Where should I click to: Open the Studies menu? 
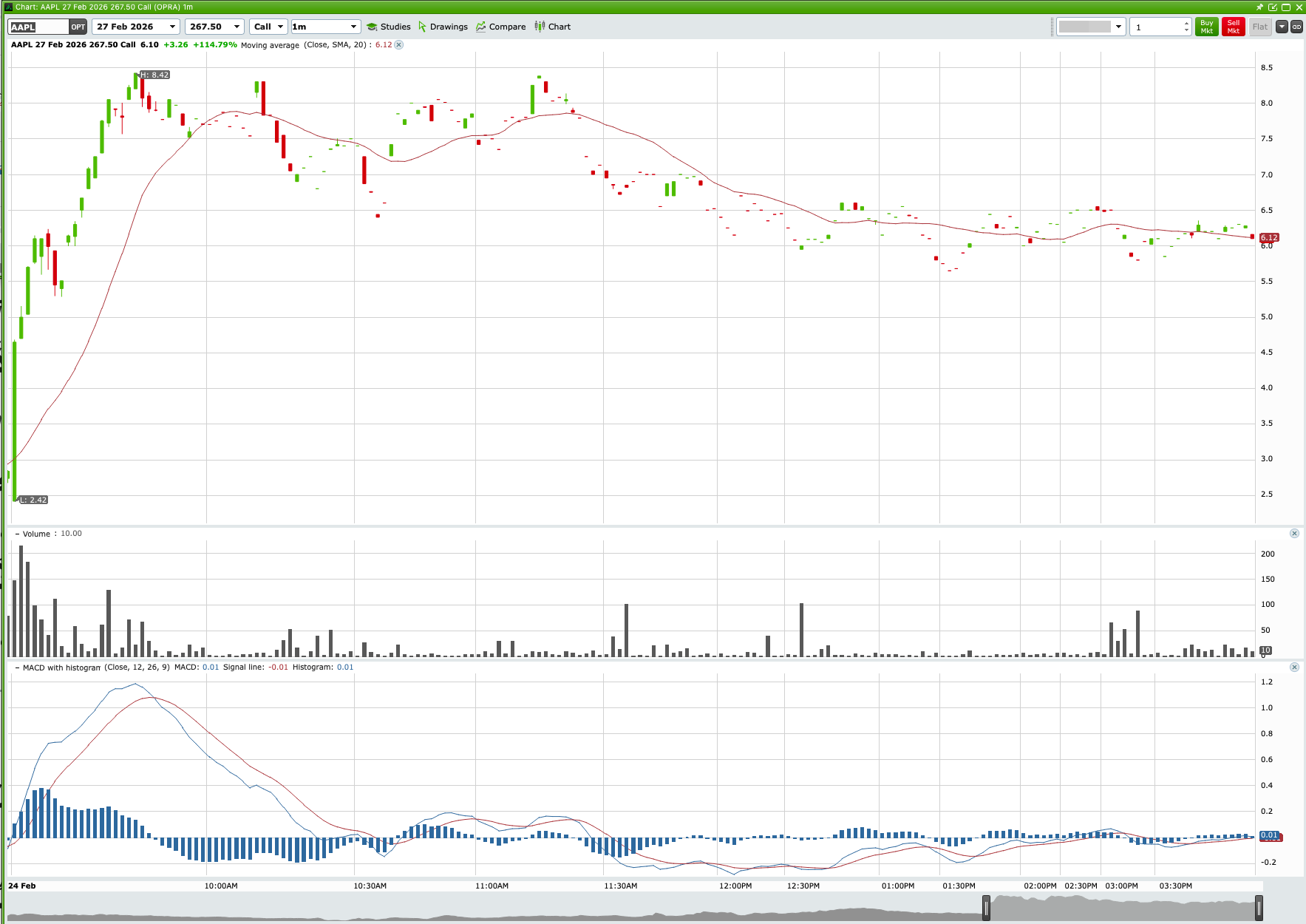[x=389, y=27]
